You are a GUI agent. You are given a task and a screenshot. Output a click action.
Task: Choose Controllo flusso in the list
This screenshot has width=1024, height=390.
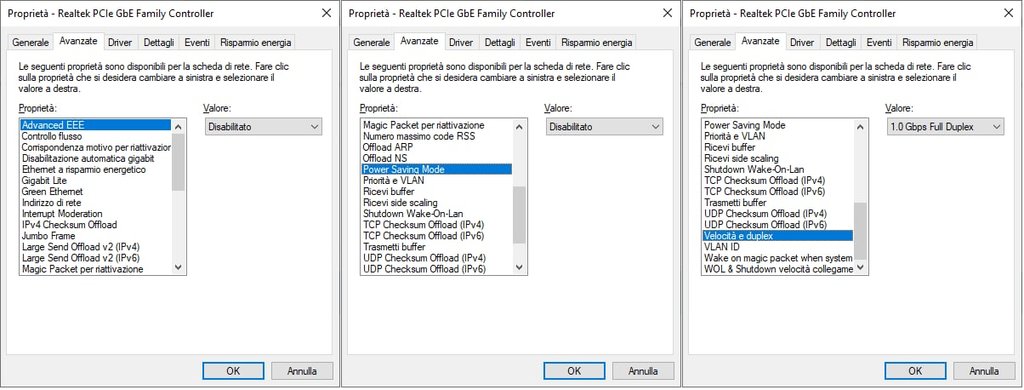coord(52,137)
